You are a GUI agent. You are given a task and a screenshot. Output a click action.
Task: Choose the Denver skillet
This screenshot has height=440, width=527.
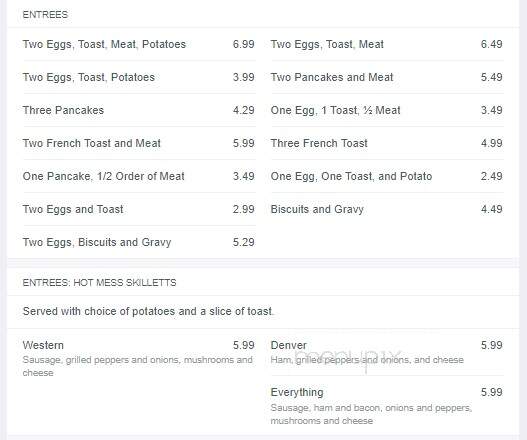pos(387,352)
